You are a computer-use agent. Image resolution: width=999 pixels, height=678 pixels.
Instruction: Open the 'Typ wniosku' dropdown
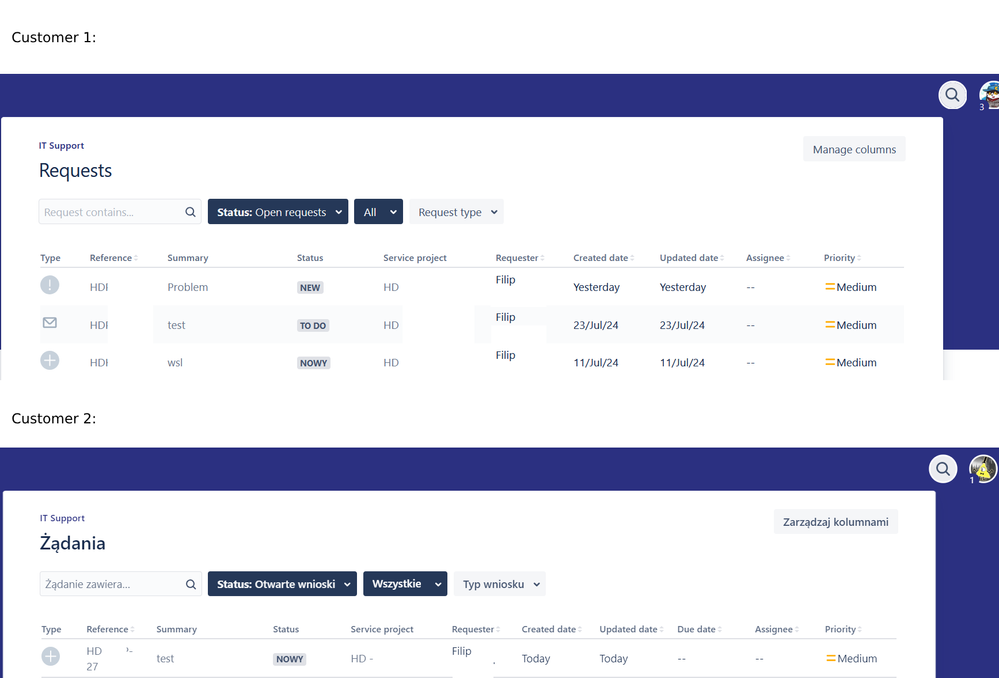tap(500, 584)
